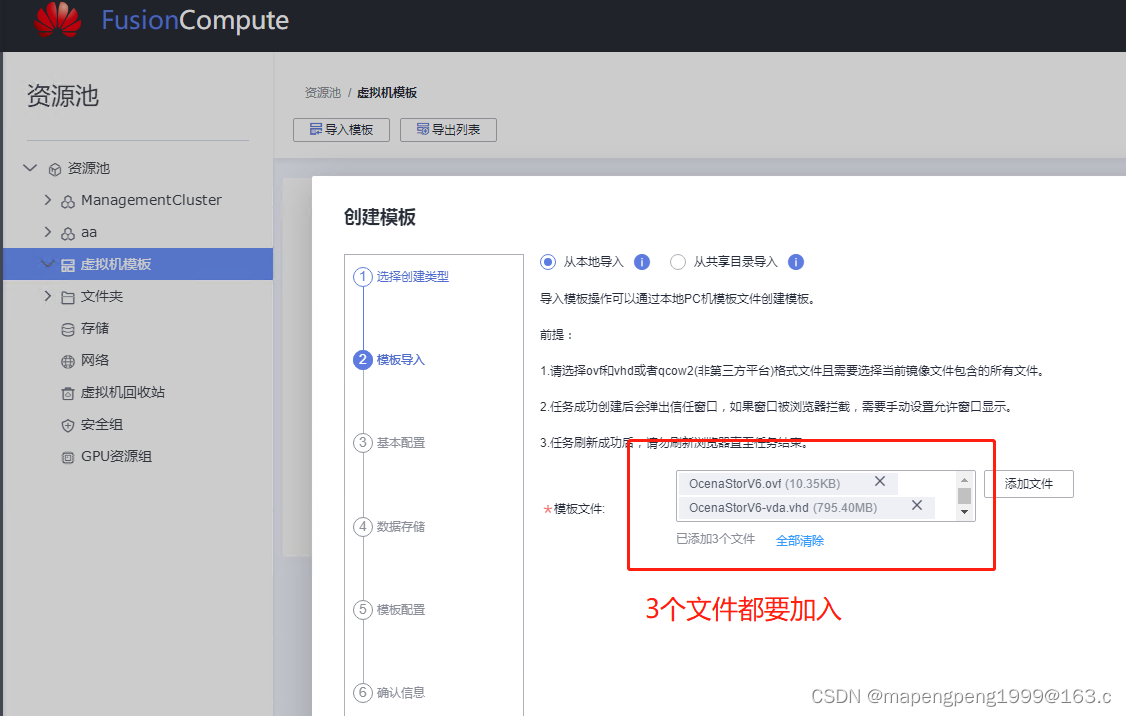Click the file list scroll up arrow
1126x716 pixels.
964,480
